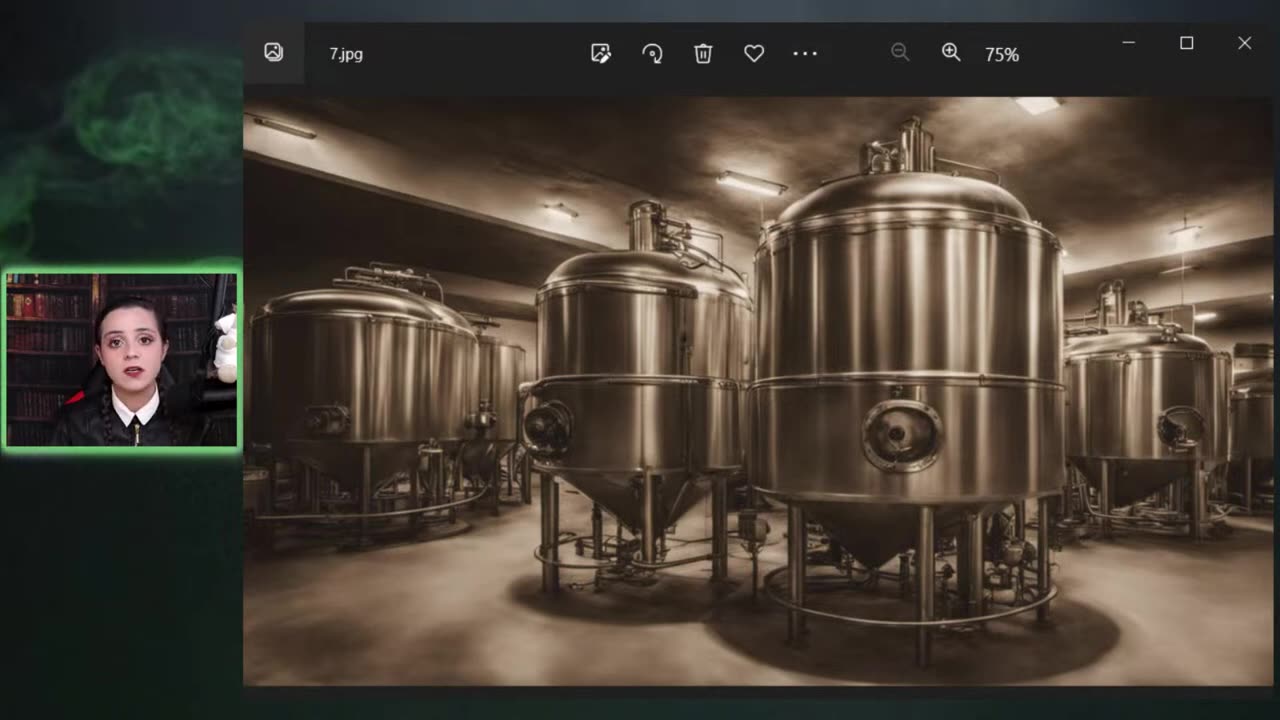Click the brewery tanks photo
The width and height of the screenshot is (1280, 720).
tap(758, 391)
